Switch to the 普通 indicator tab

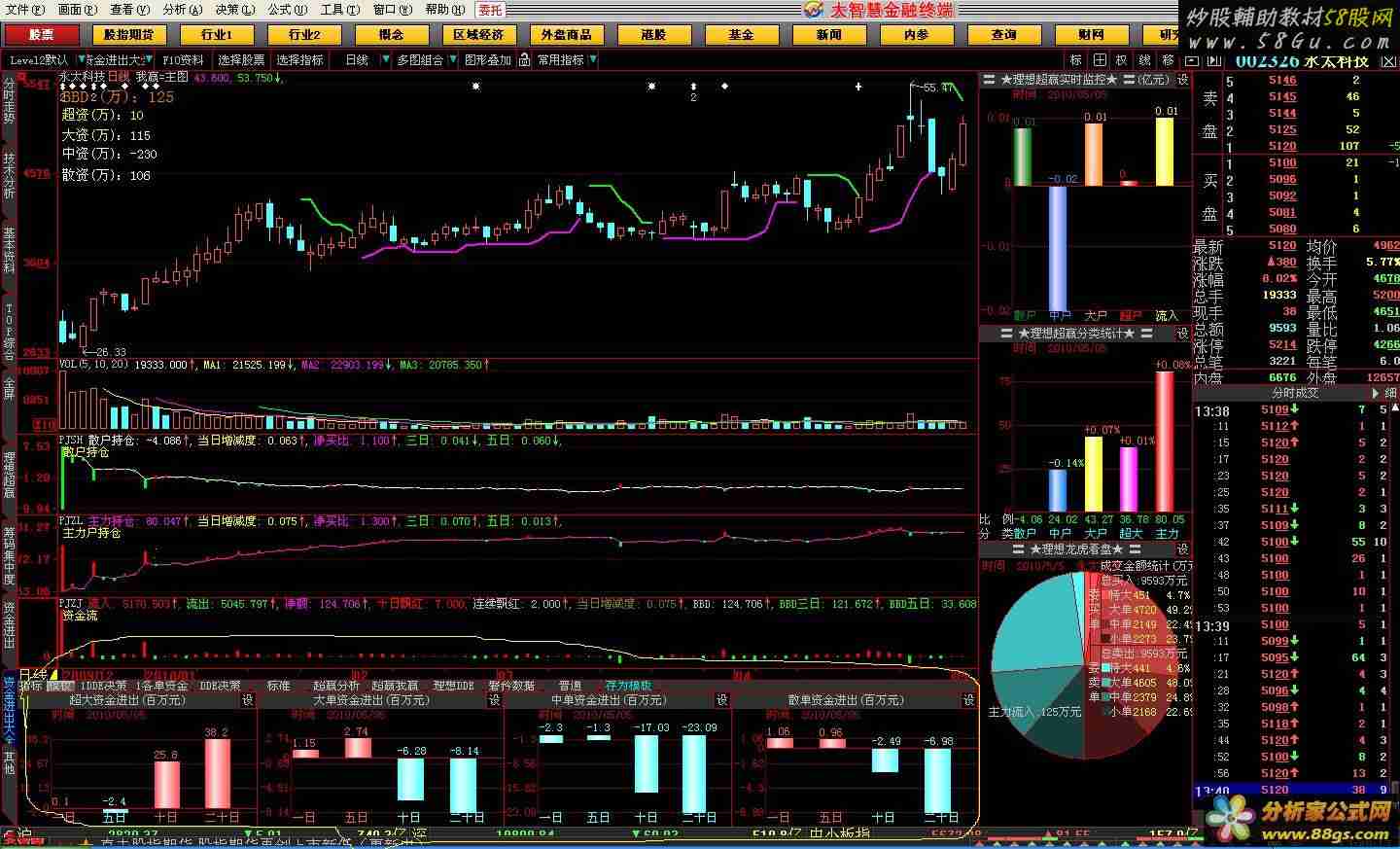[x=570, y=686]
